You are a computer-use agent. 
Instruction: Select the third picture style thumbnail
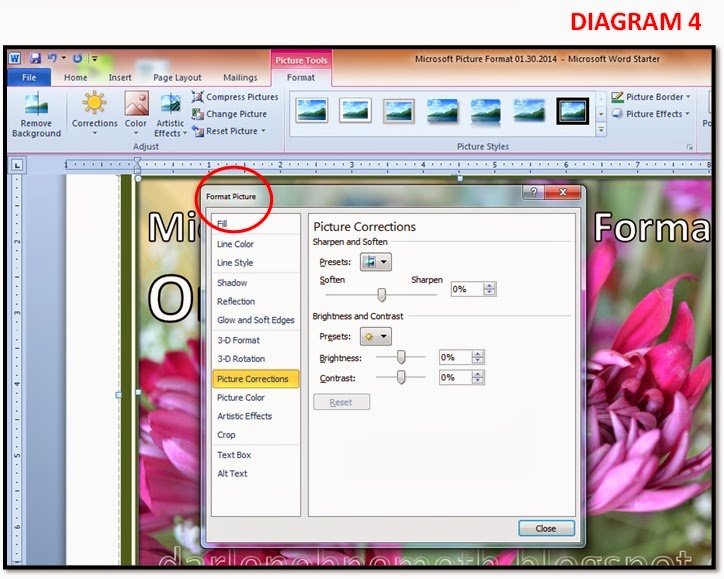tap(398, 111)
